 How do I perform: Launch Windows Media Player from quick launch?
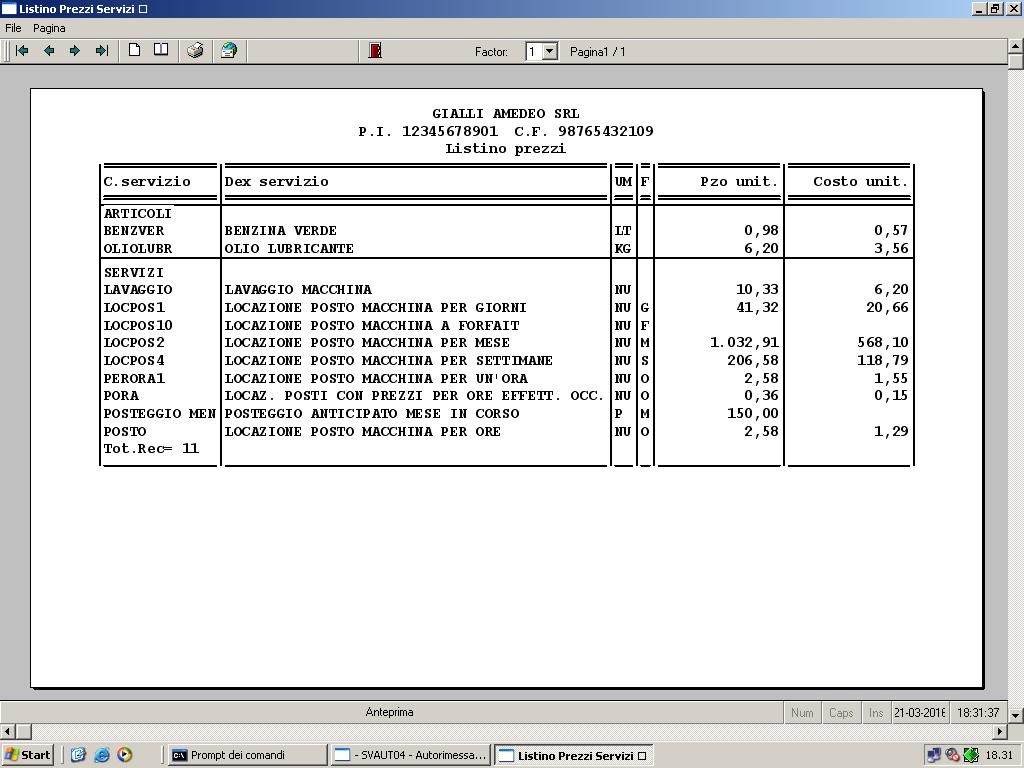click(124, 755)
